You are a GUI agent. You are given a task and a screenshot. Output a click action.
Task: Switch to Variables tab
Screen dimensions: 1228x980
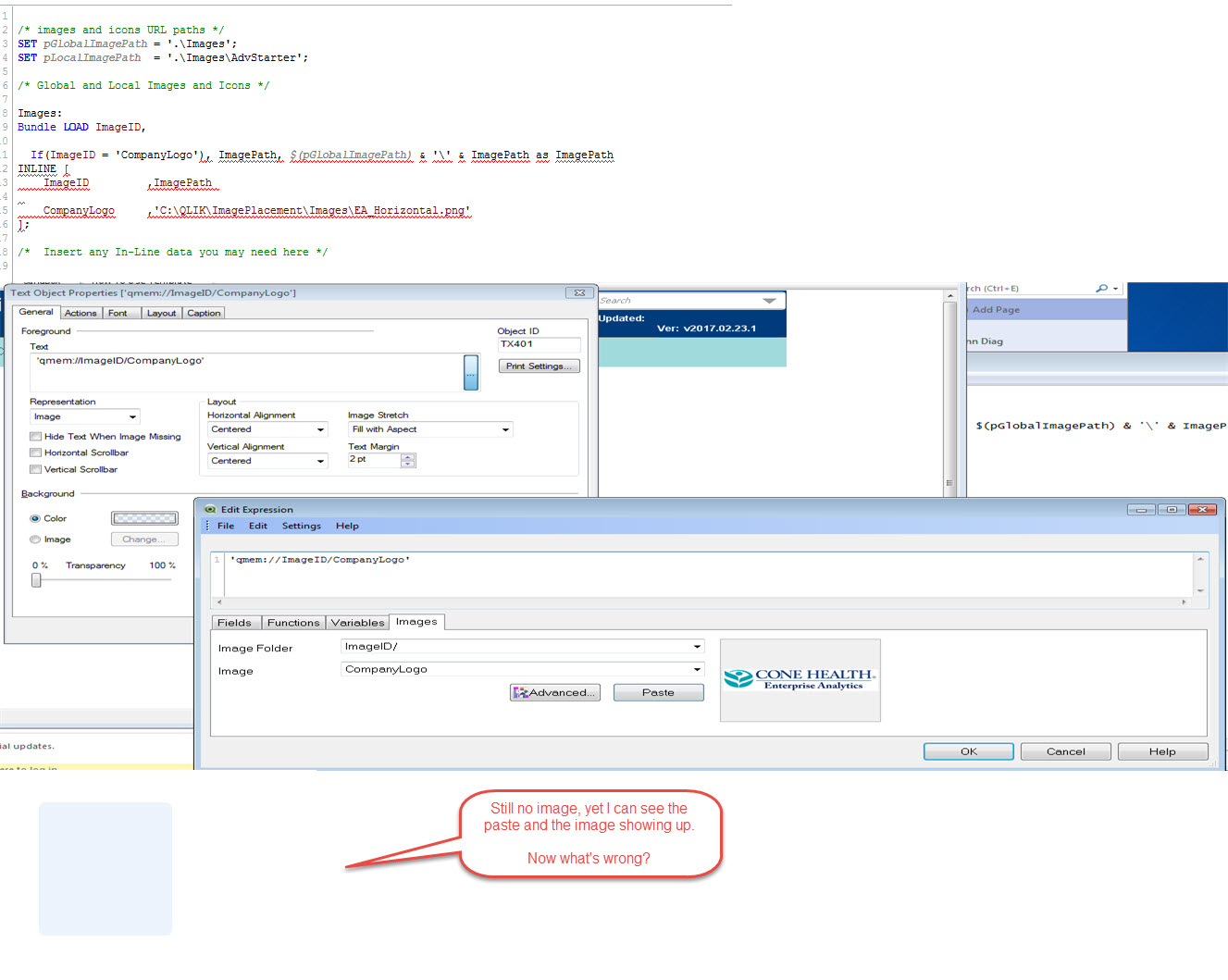[x=357, y=623]
